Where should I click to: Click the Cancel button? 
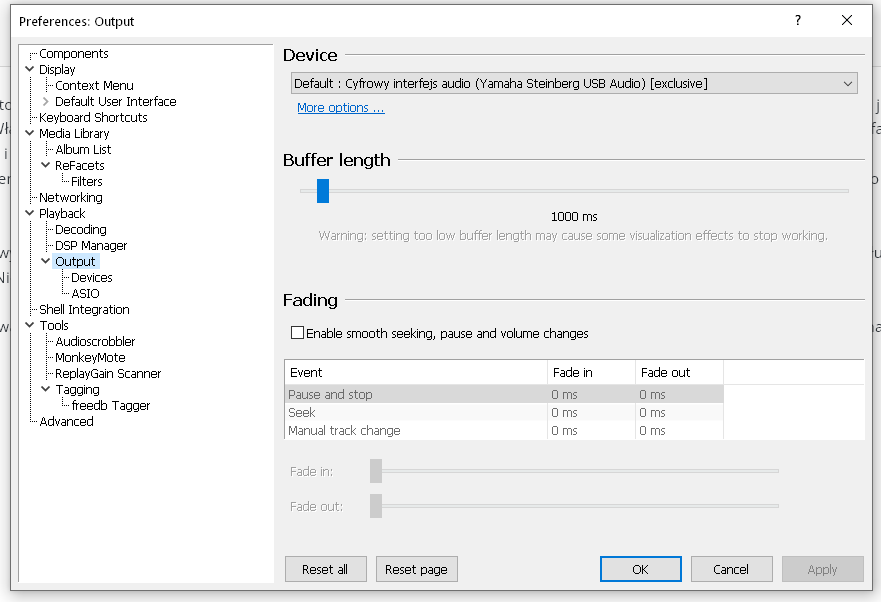731,569
